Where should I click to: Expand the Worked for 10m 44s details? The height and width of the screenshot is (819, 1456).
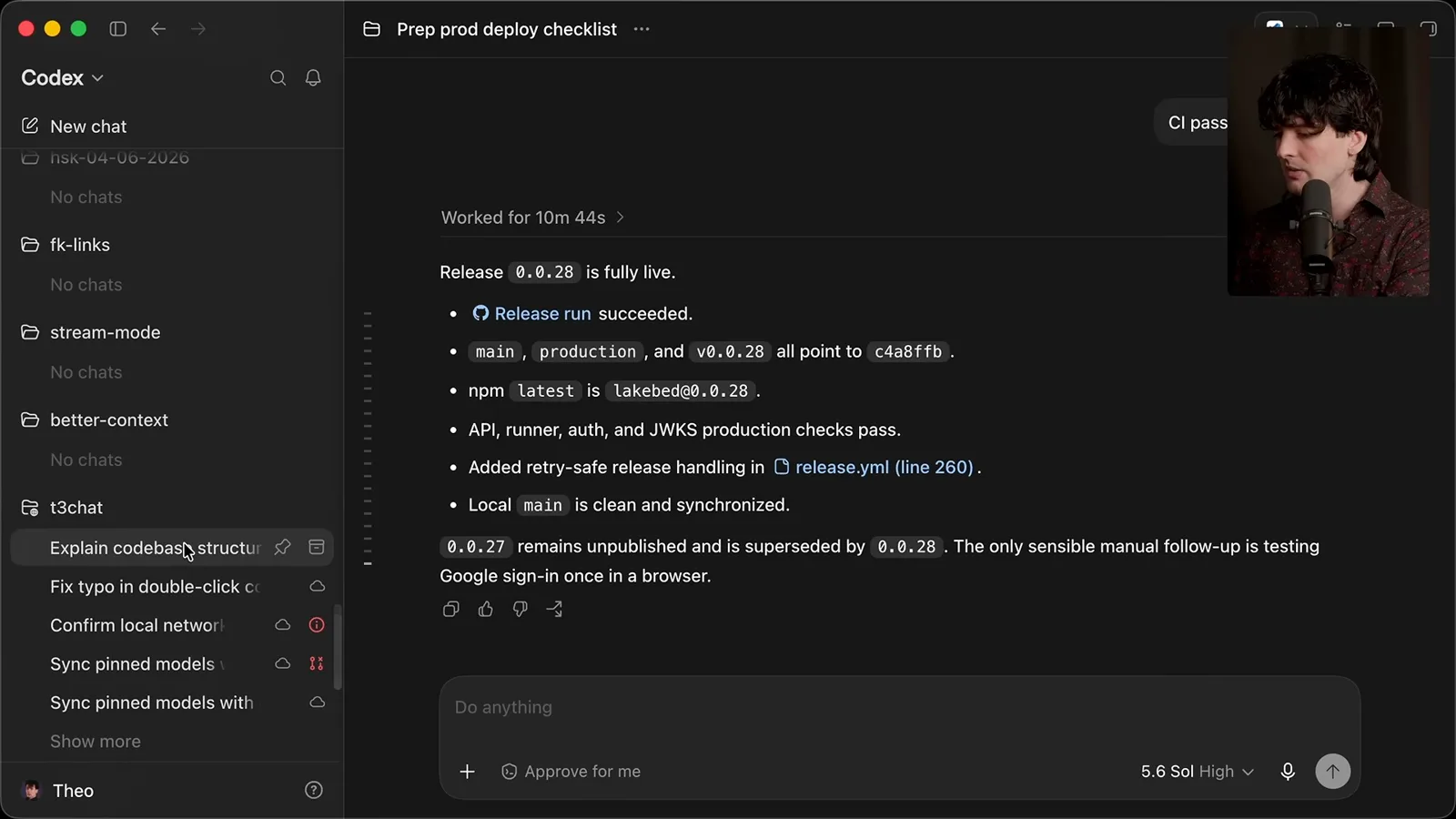[533, 217]
